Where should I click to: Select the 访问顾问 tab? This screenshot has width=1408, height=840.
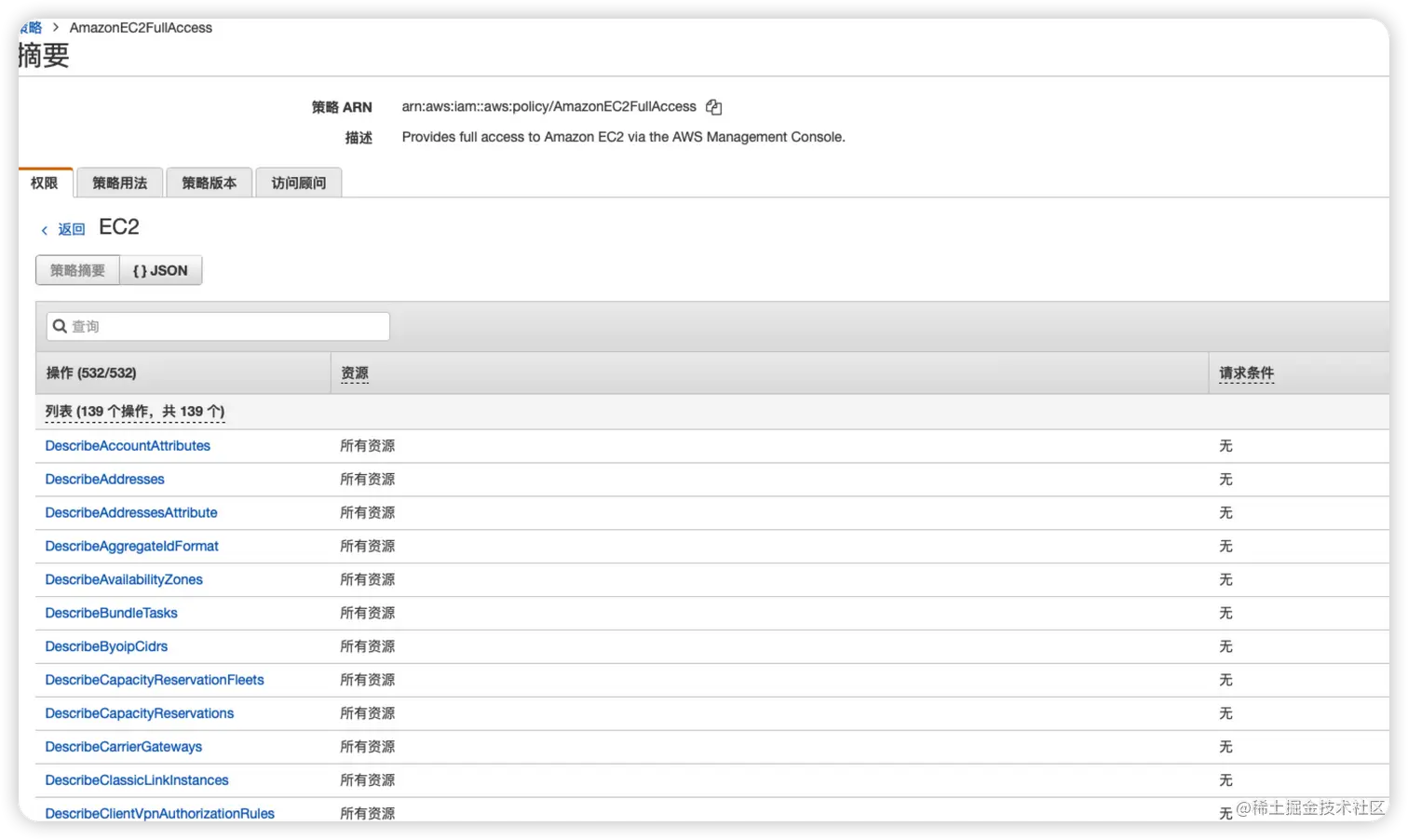click(299, 183)
